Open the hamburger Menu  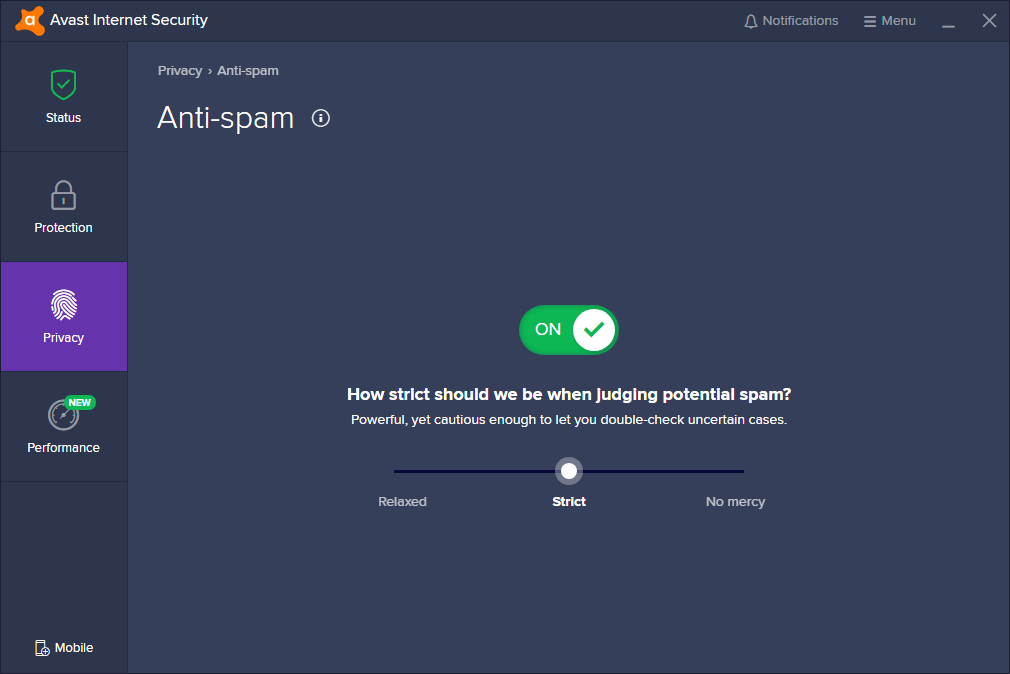point(890,21)
